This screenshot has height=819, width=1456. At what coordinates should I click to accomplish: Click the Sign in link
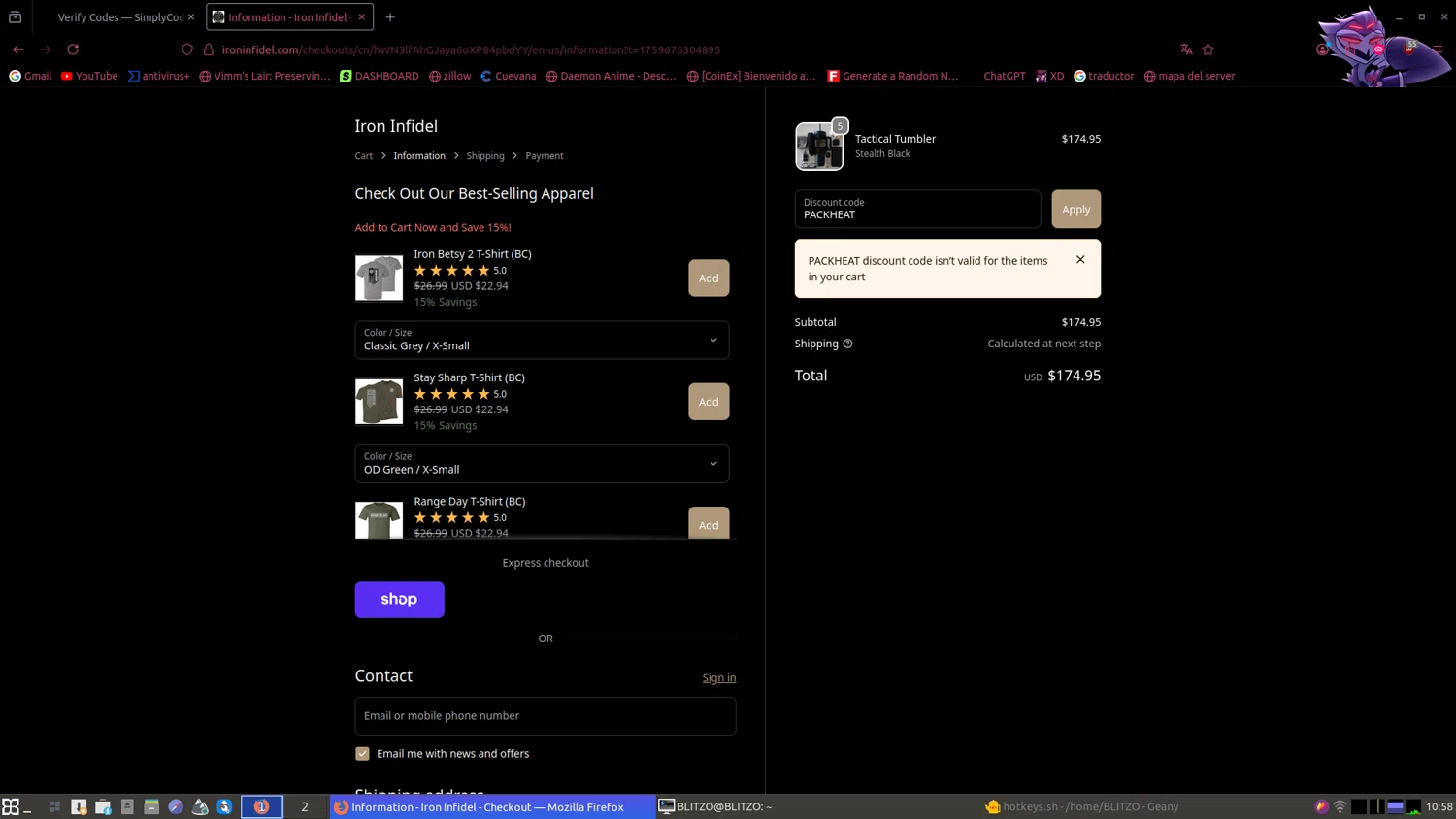tap(719, 678)
